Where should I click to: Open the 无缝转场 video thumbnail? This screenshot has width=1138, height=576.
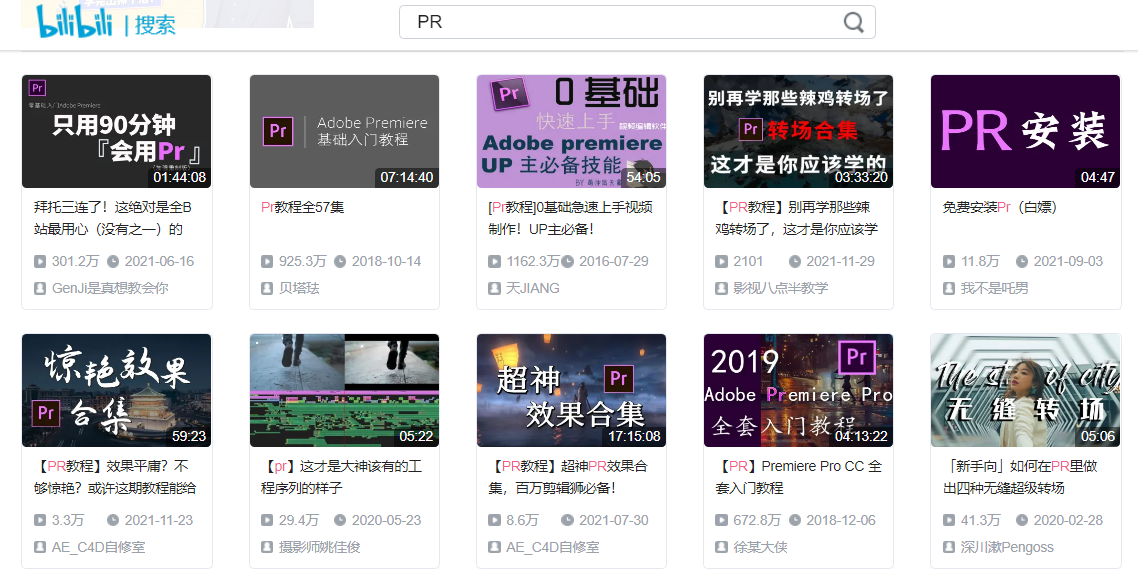click(1026, 390)
